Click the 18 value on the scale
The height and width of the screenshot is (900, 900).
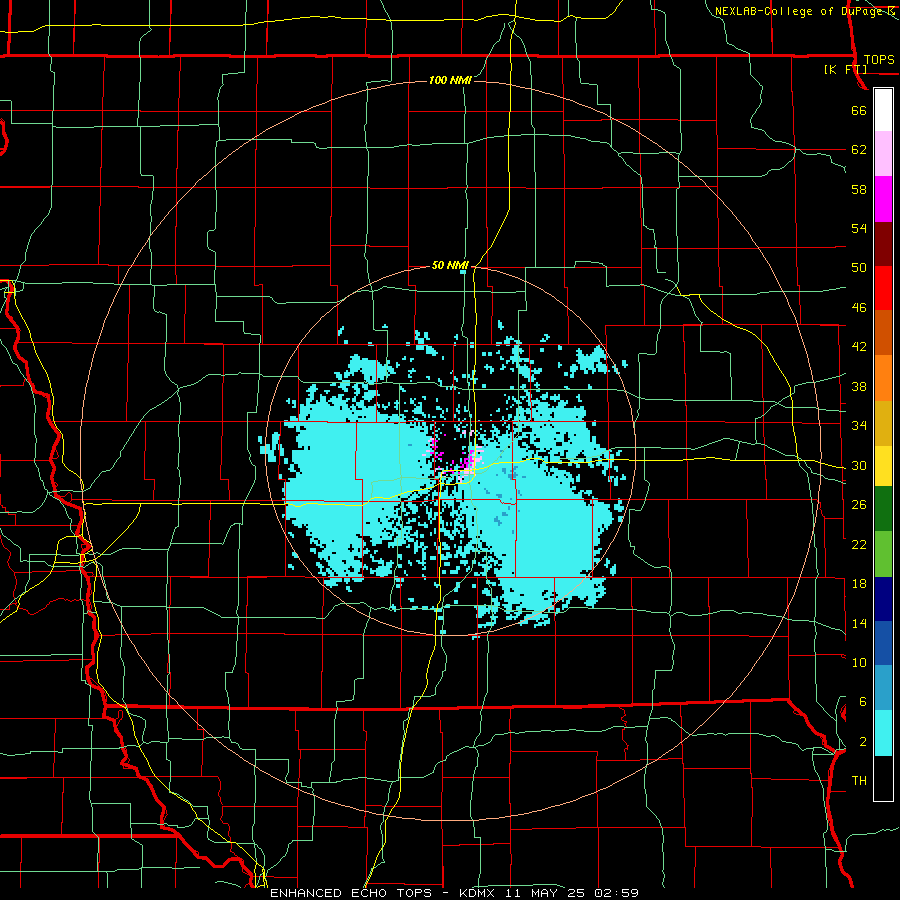pos(859,584)
